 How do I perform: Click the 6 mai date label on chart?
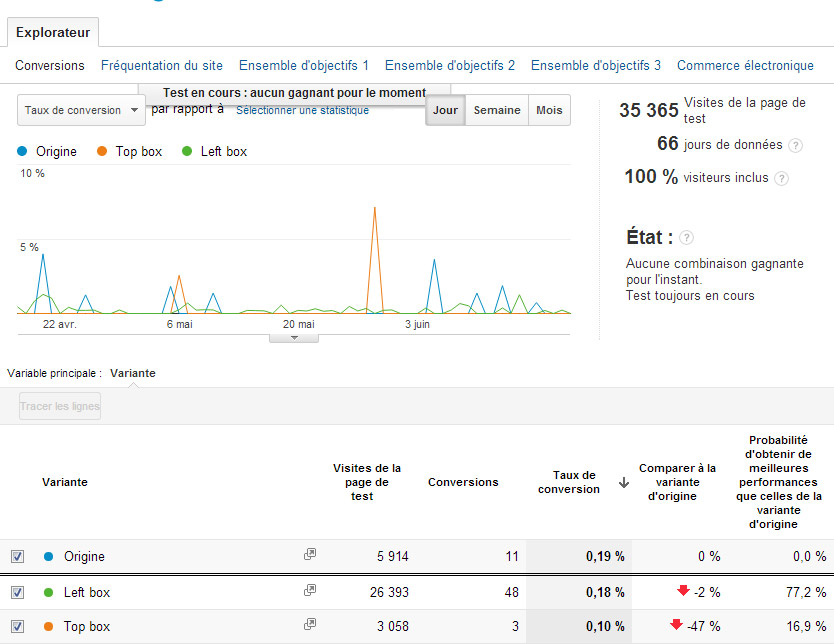179,324
